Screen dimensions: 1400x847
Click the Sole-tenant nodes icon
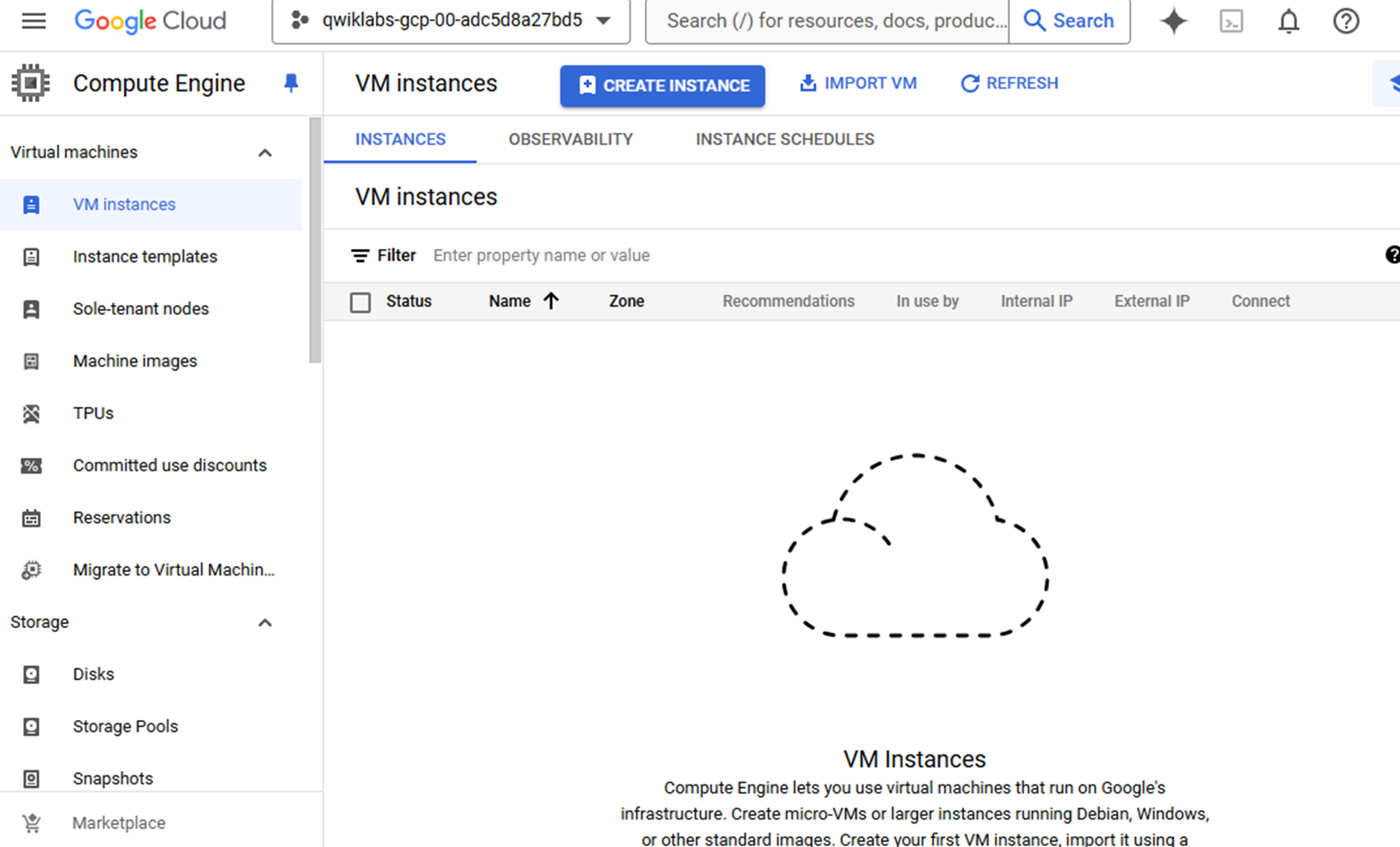click(31, 309)
